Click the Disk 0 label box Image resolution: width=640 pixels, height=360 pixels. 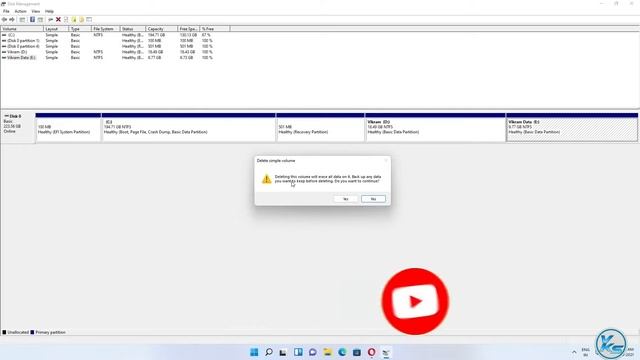tap(18, 127)
